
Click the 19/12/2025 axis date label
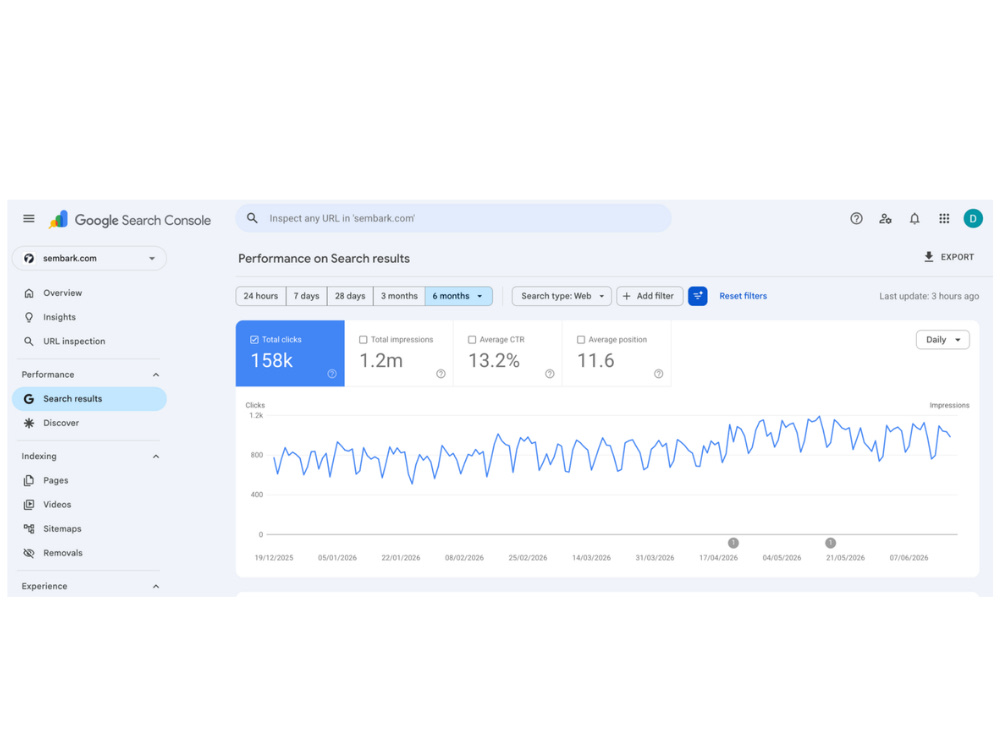click(x=274, y=558)
